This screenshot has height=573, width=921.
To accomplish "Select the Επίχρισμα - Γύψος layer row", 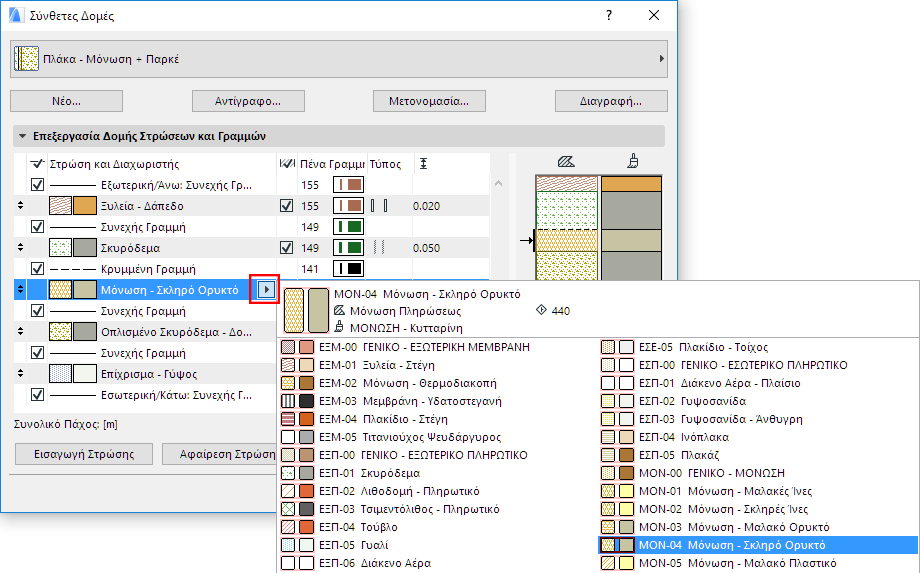I will pos(147,373).
